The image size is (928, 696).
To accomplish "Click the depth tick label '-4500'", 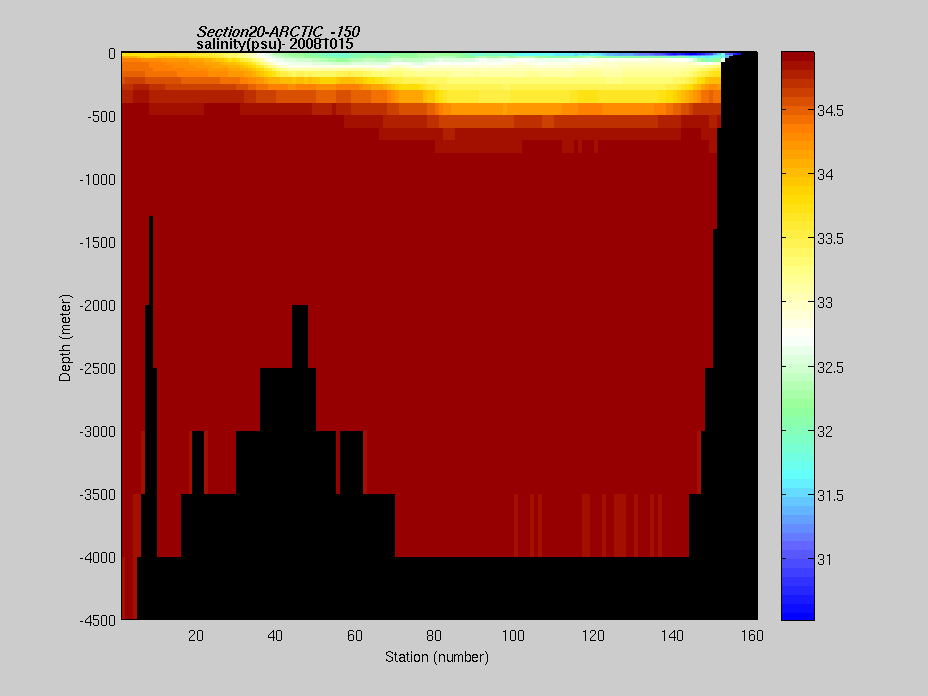I will click(x=98, y=621).
